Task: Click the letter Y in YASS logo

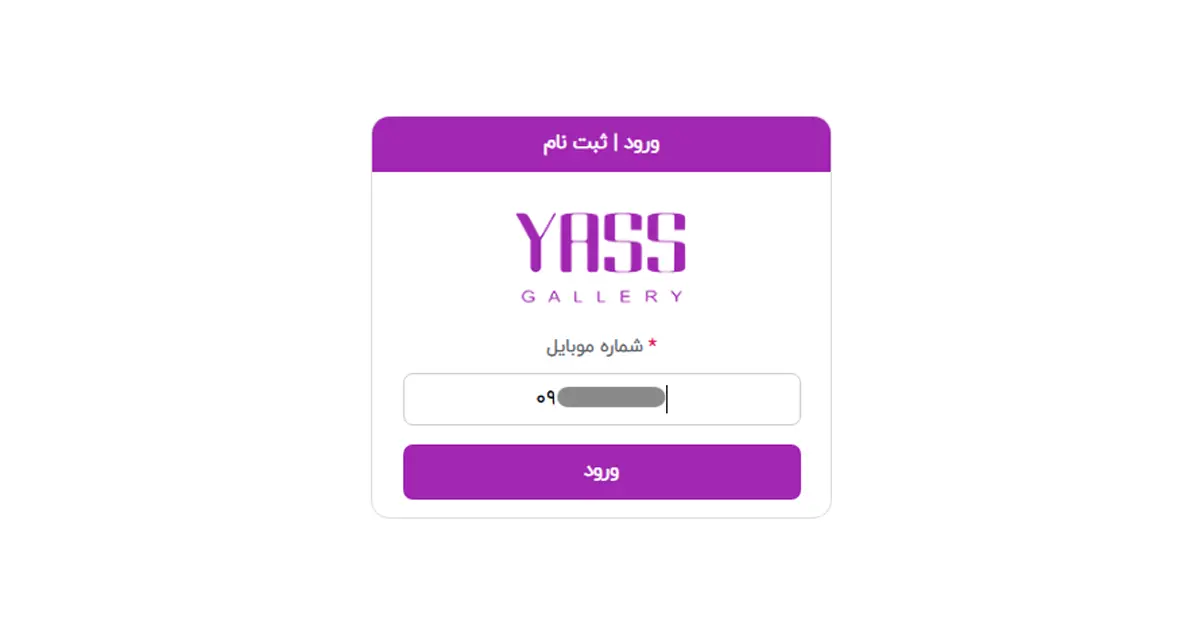Action: (x=539, y=242)
